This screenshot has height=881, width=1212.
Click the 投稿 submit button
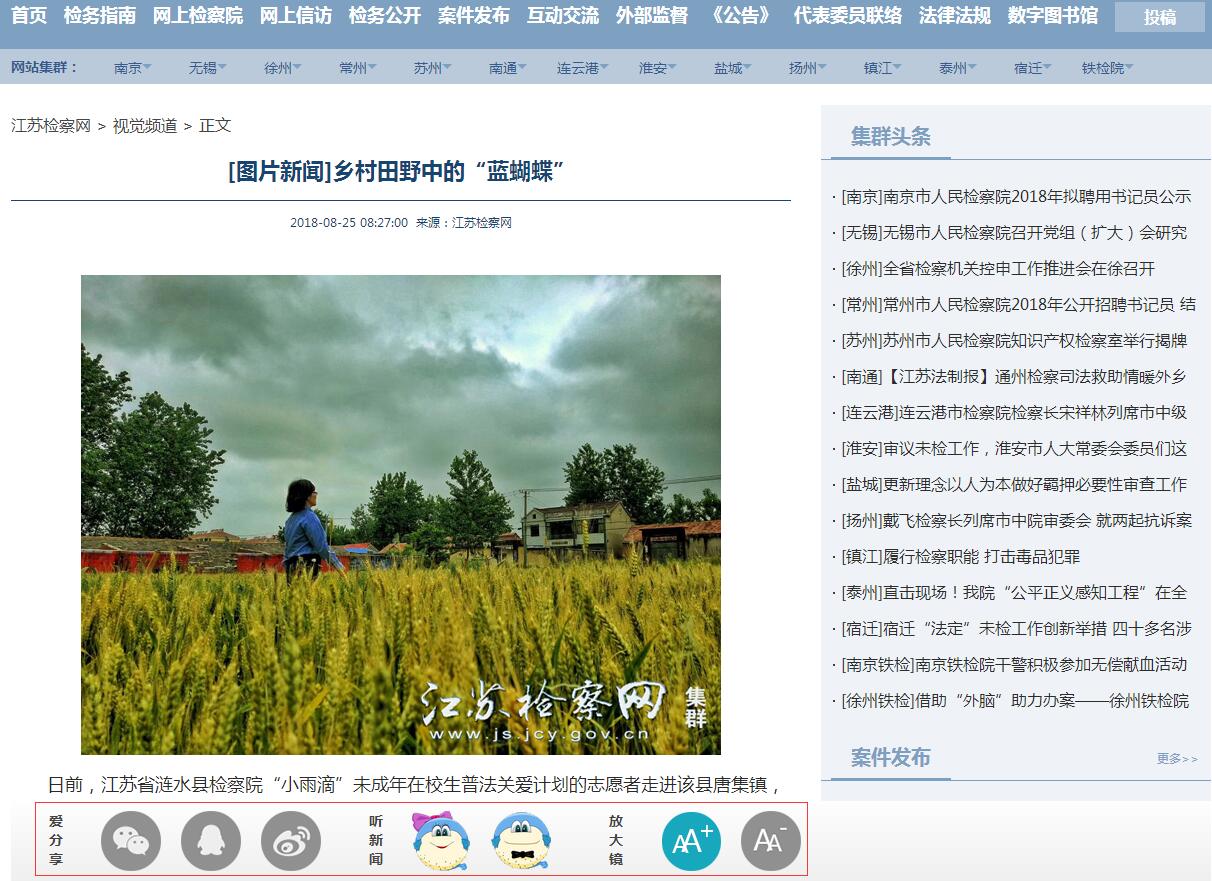(x=1160, y=17)
